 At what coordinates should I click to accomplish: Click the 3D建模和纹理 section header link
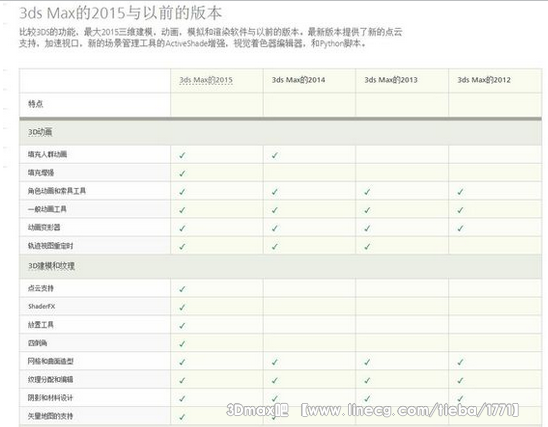(x=51, y=266)
